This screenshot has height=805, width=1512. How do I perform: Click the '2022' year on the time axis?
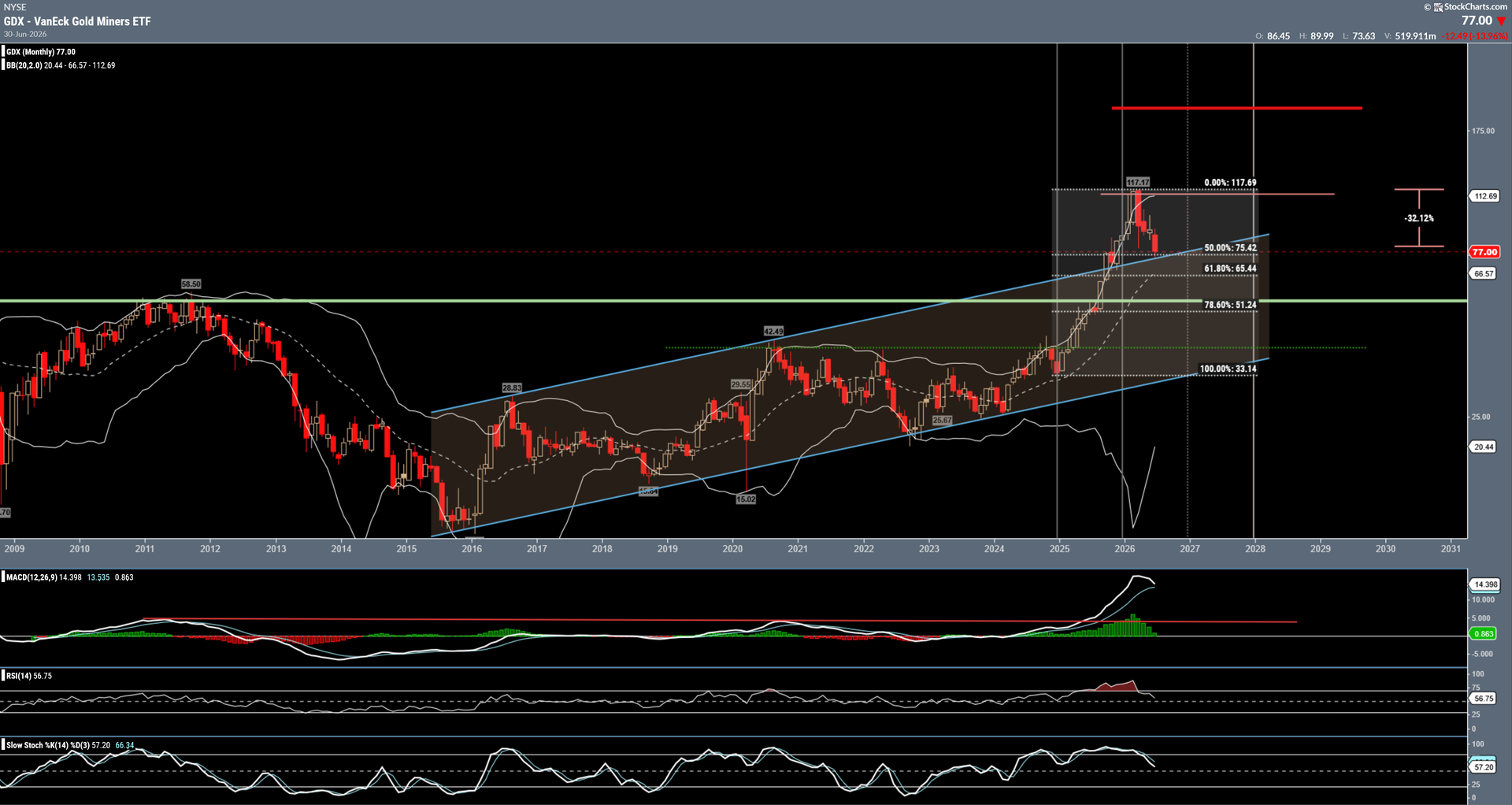864,549
